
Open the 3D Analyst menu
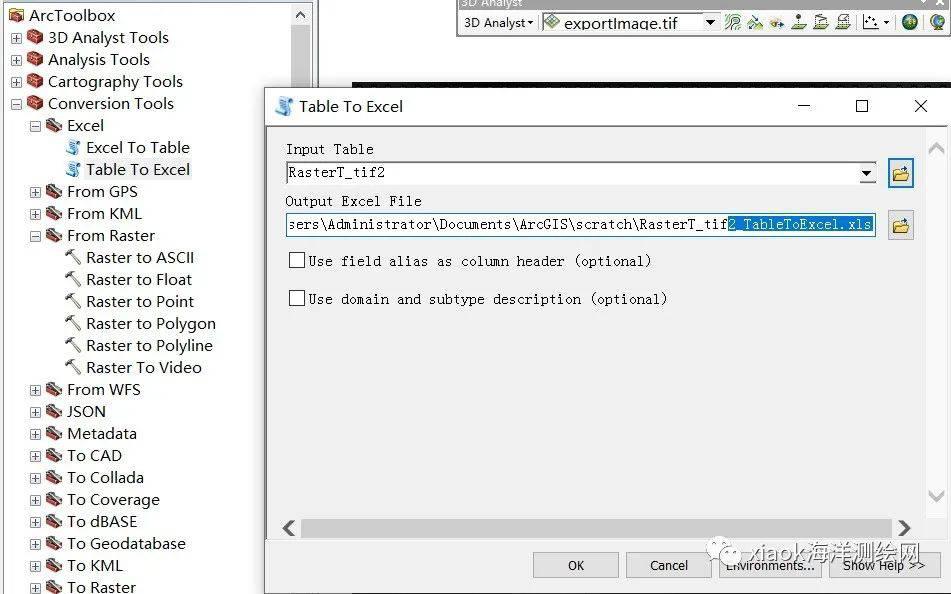[499, 22]
